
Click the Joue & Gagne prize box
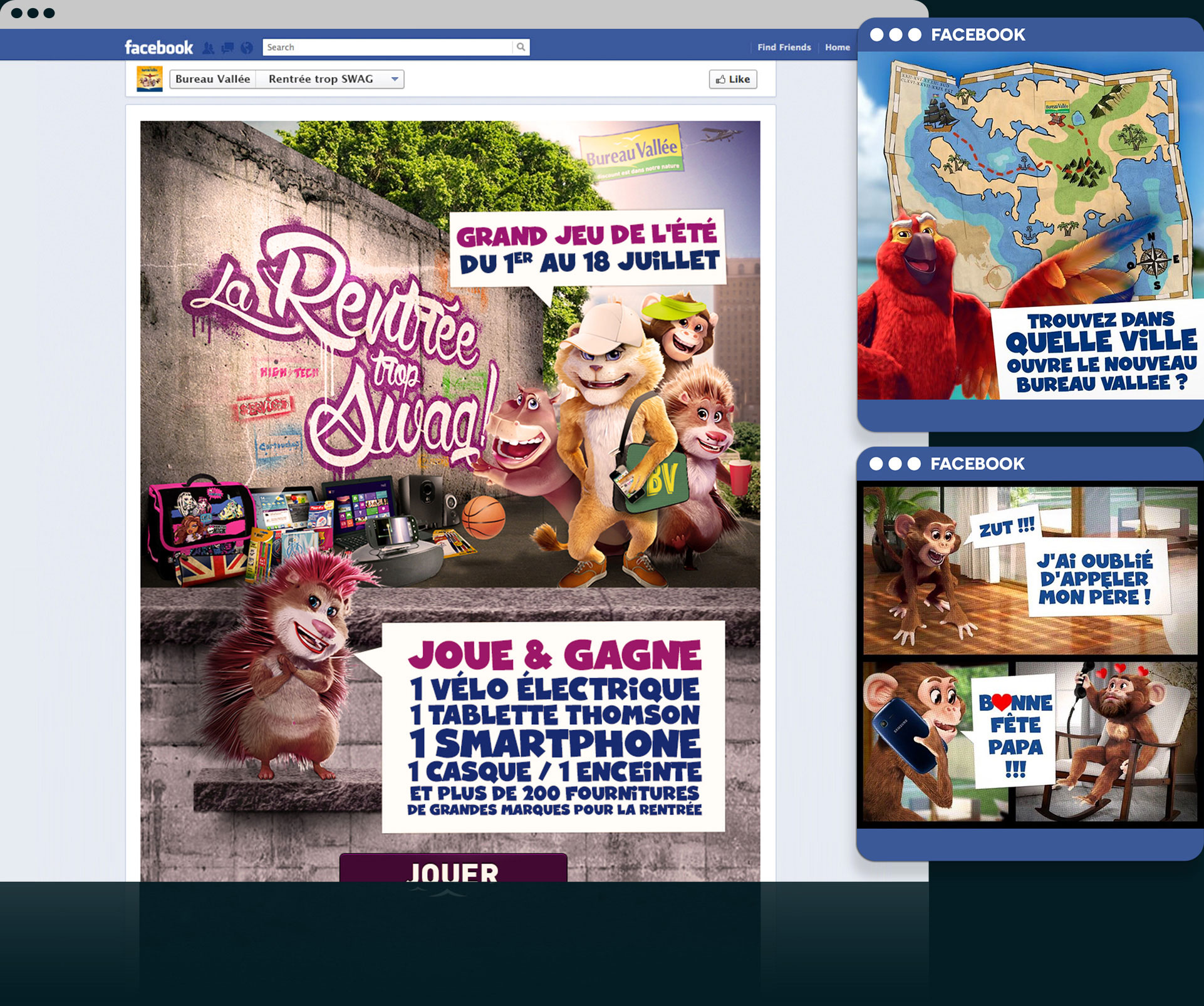[553, 727]
